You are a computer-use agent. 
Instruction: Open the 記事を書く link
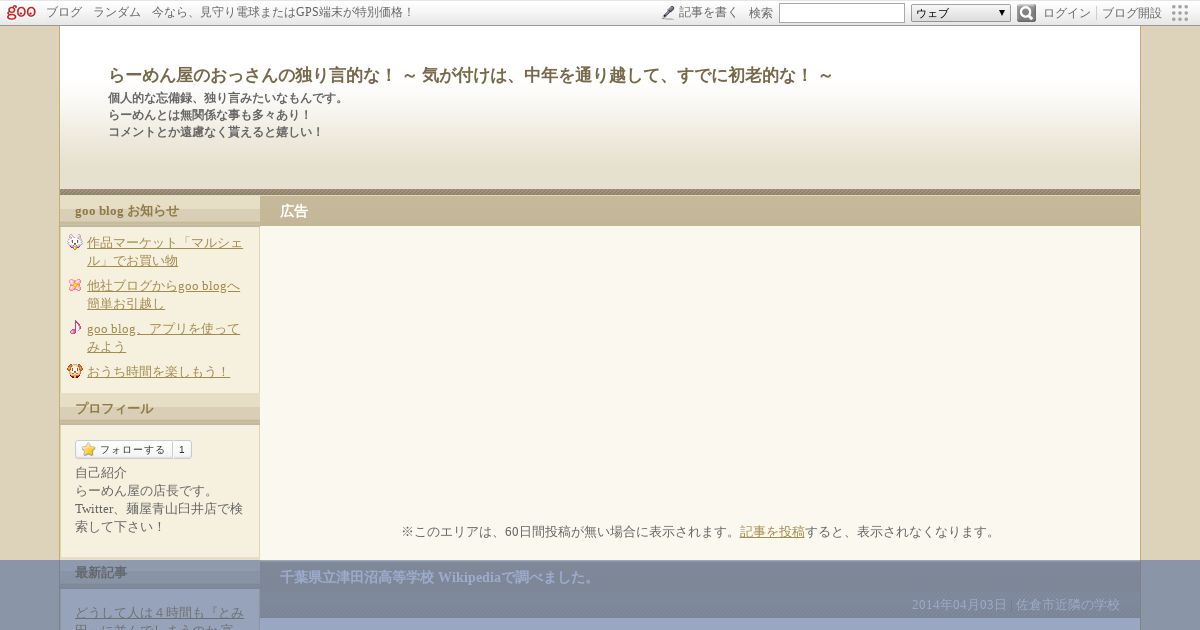pos(708,13)
